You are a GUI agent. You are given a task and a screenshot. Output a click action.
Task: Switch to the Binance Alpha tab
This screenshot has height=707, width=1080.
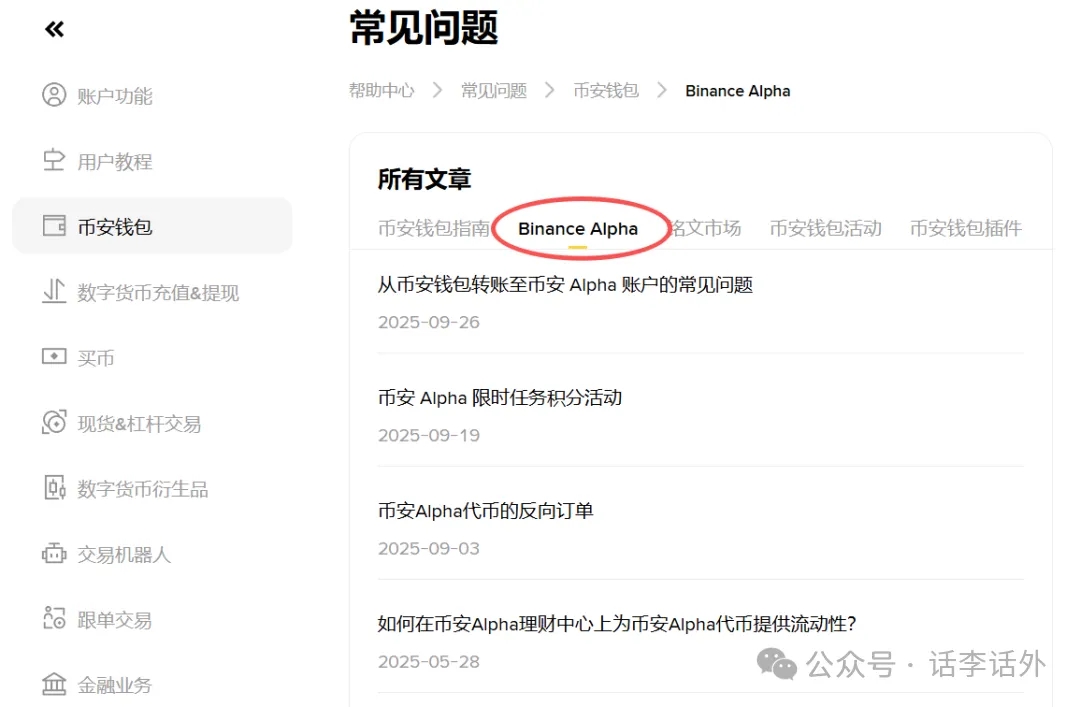(x=577, y=228)
